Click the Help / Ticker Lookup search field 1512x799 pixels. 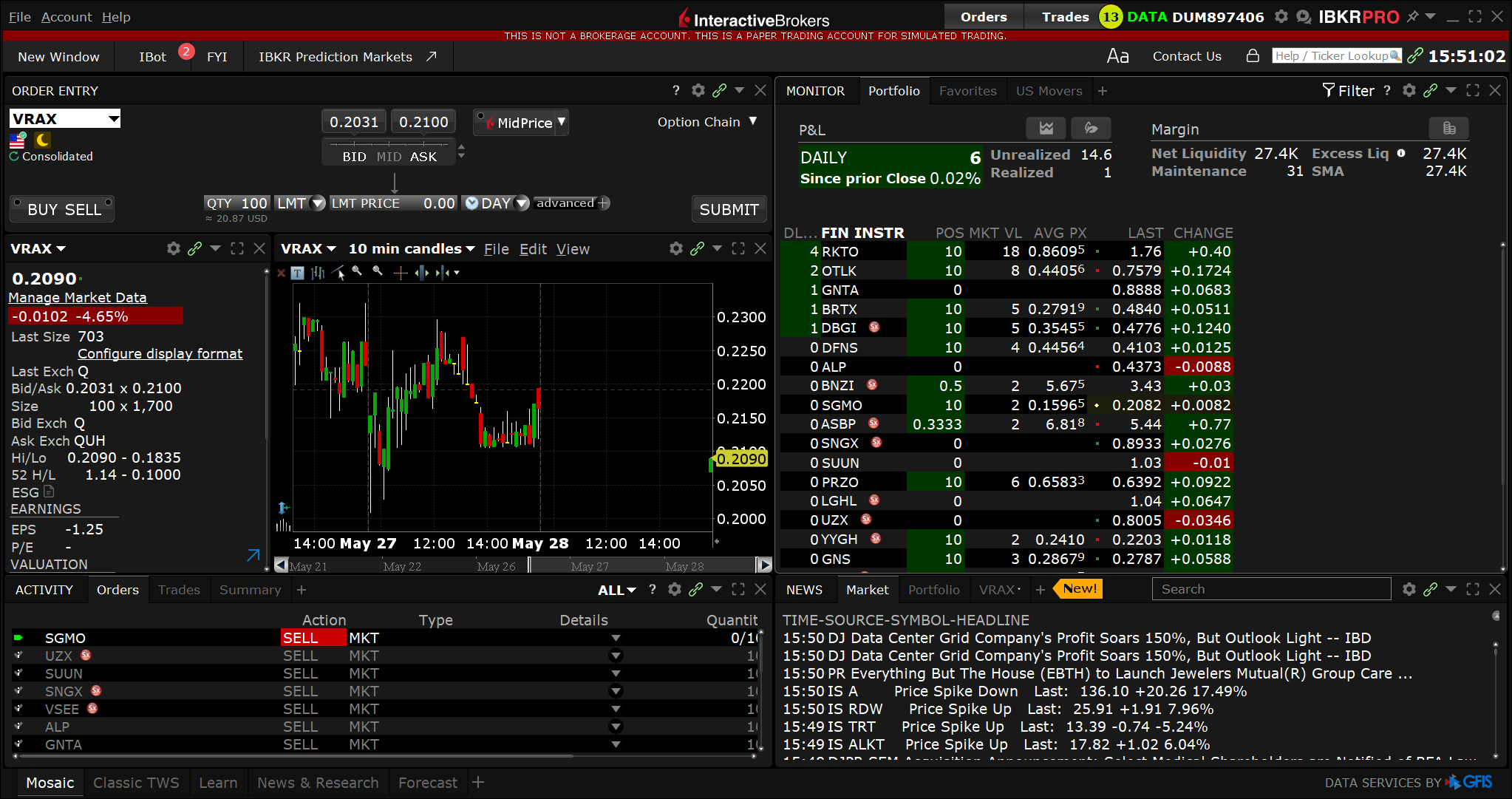(1337, 55)
